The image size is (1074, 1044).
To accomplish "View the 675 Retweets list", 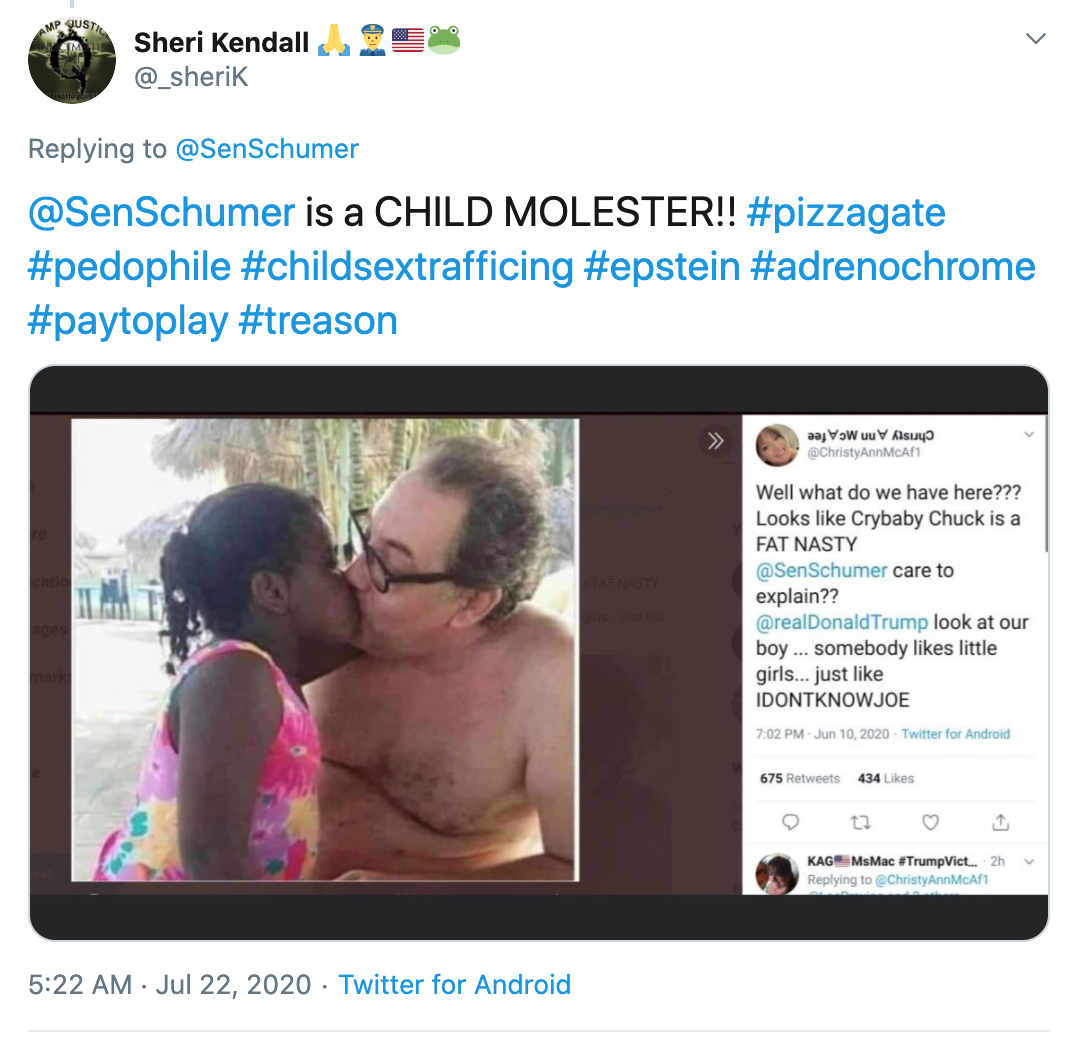I will [x=800, y=778].
